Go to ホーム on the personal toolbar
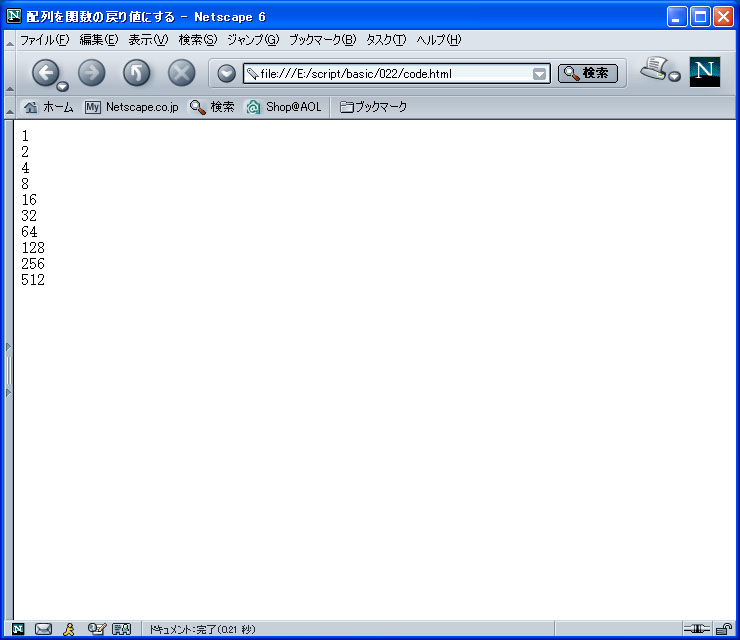 (x=49, y=107)
